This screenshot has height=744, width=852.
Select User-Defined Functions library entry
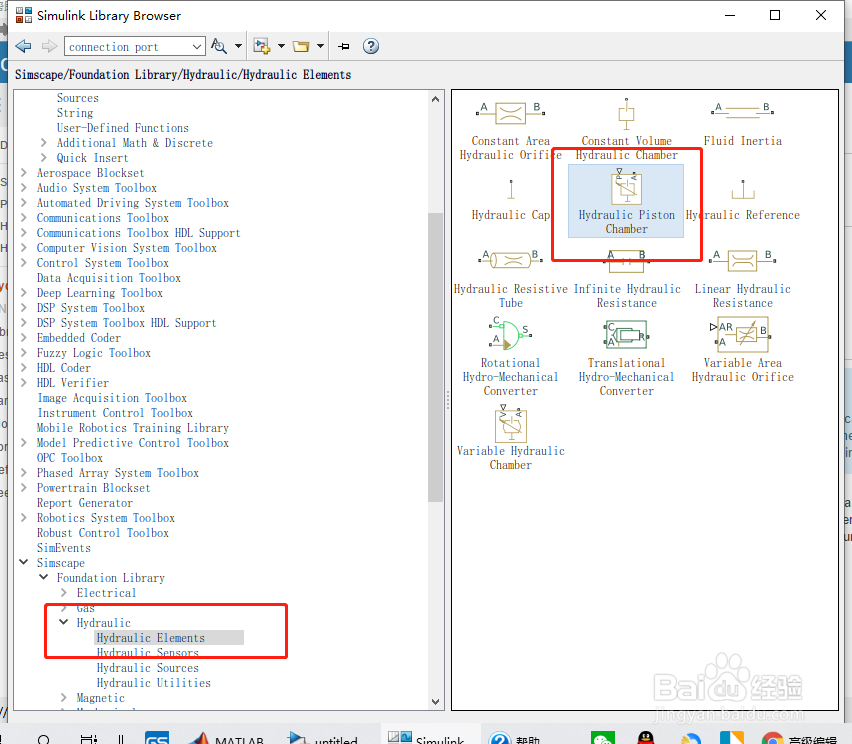pyautogui.click(x=123, y=128)
